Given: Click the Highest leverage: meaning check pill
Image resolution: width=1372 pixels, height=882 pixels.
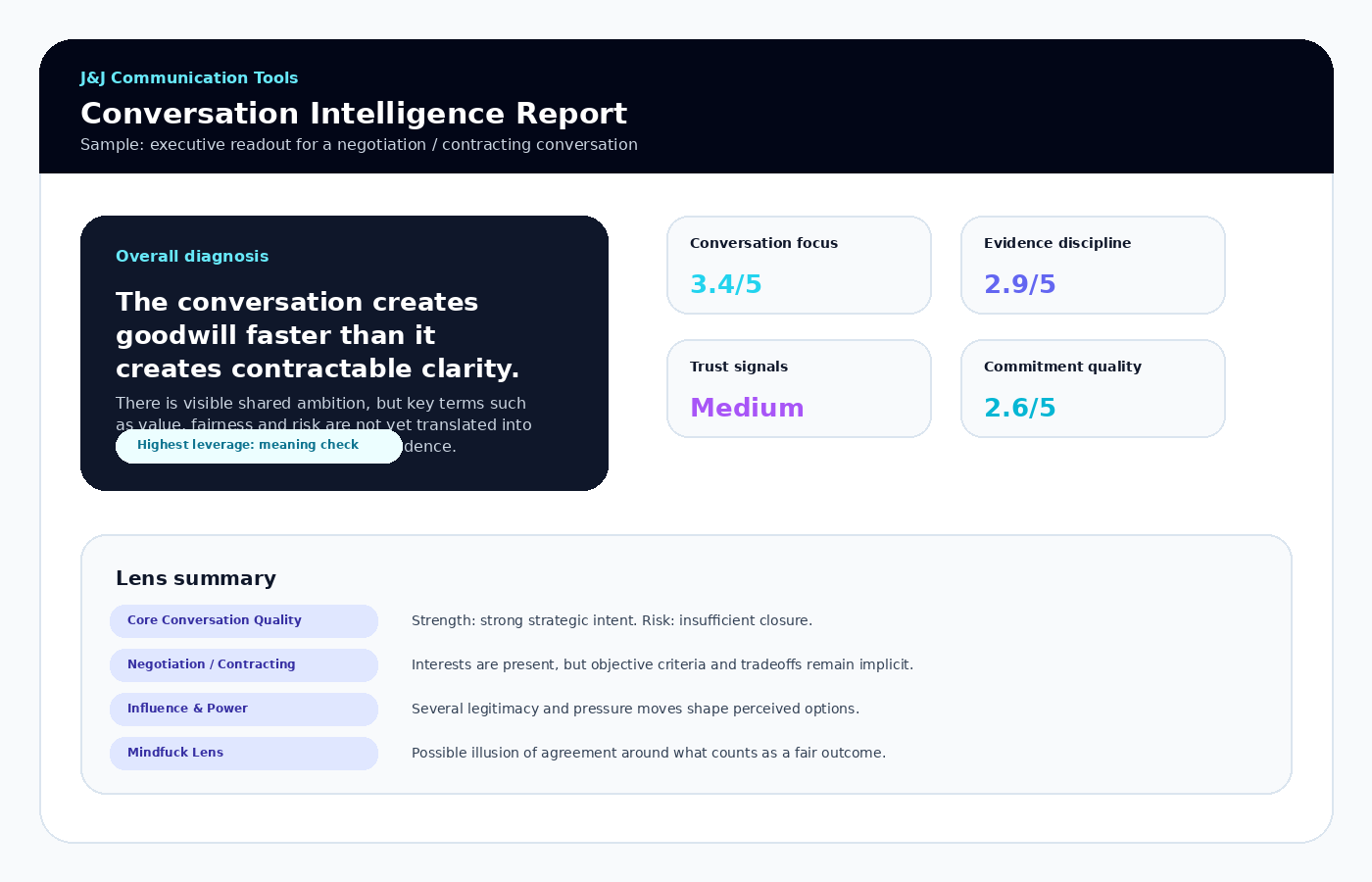Looking at the screenshot, I should coord(259,446).
